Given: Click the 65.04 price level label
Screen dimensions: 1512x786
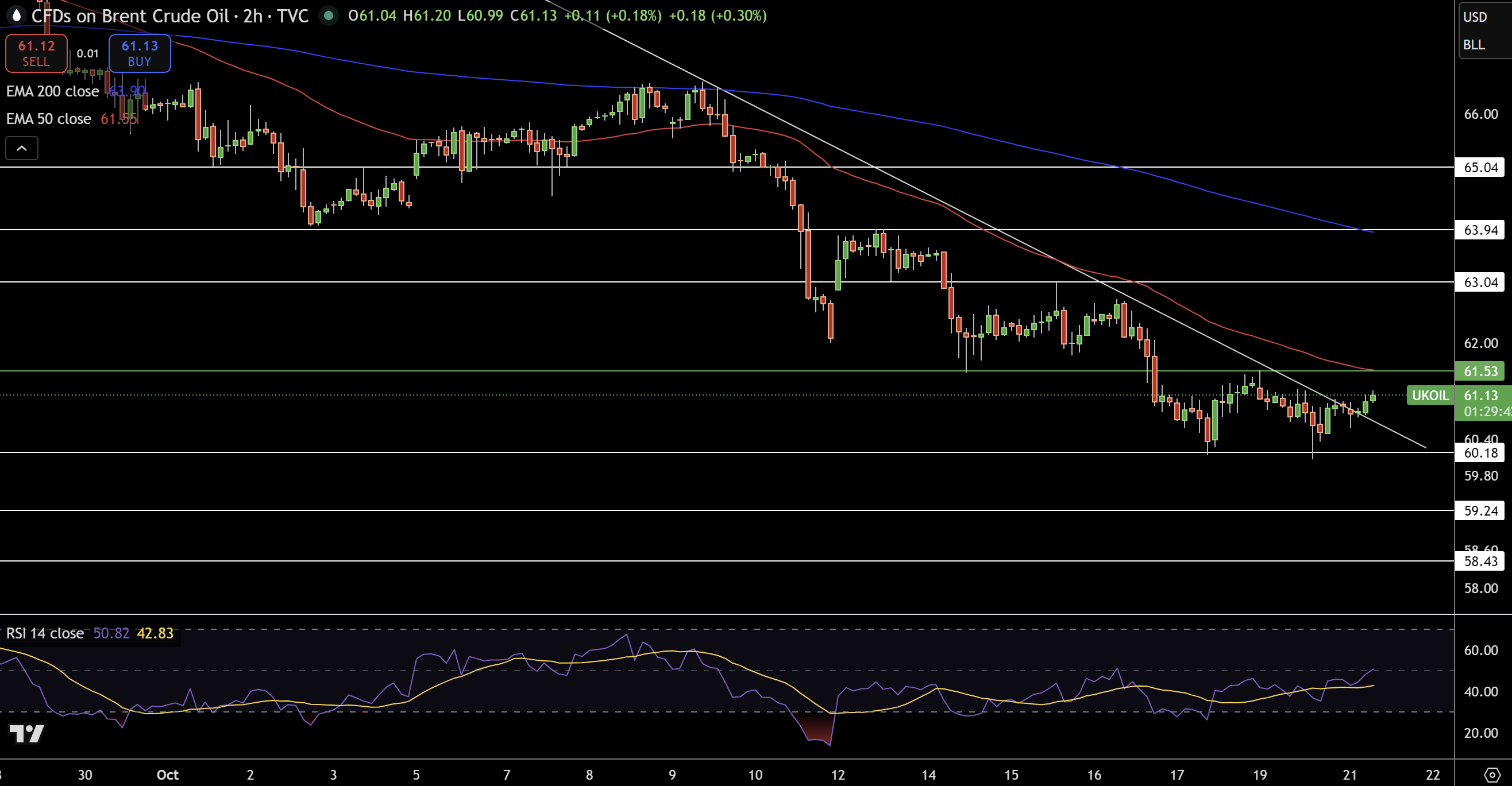Looking at the screenshot, I should [x=1480, y=168].
